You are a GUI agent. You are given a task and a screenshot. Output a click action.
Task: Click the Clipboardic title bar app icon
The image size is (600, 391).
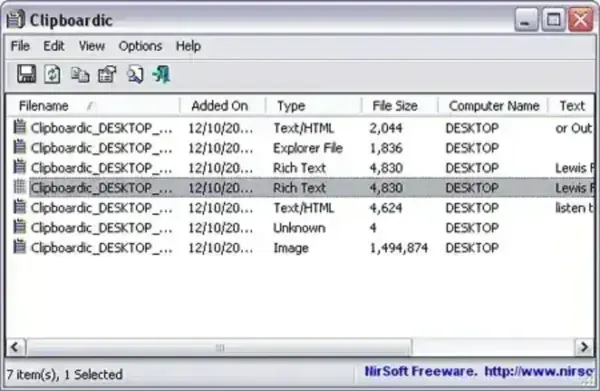(15, 19)
